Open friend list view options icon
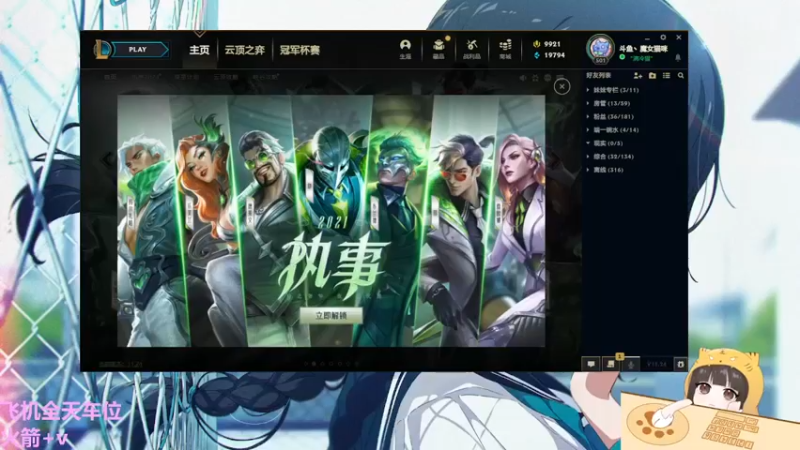This screenshot has height=450, width=800. (666, 76)
